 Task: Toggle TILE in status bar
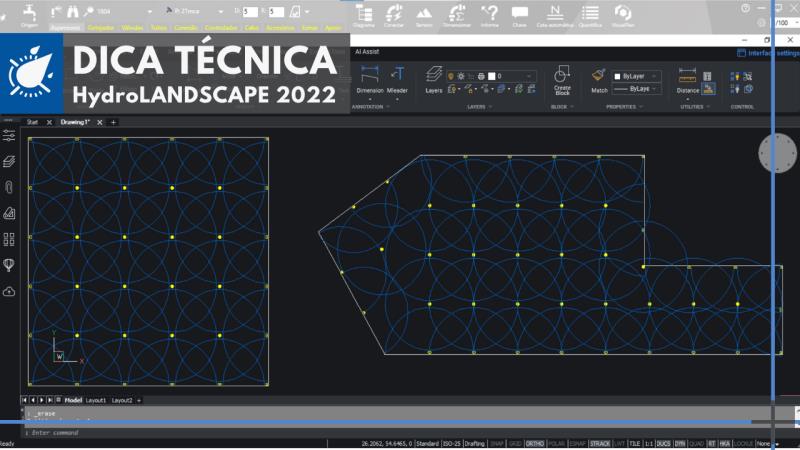point(635,444)
